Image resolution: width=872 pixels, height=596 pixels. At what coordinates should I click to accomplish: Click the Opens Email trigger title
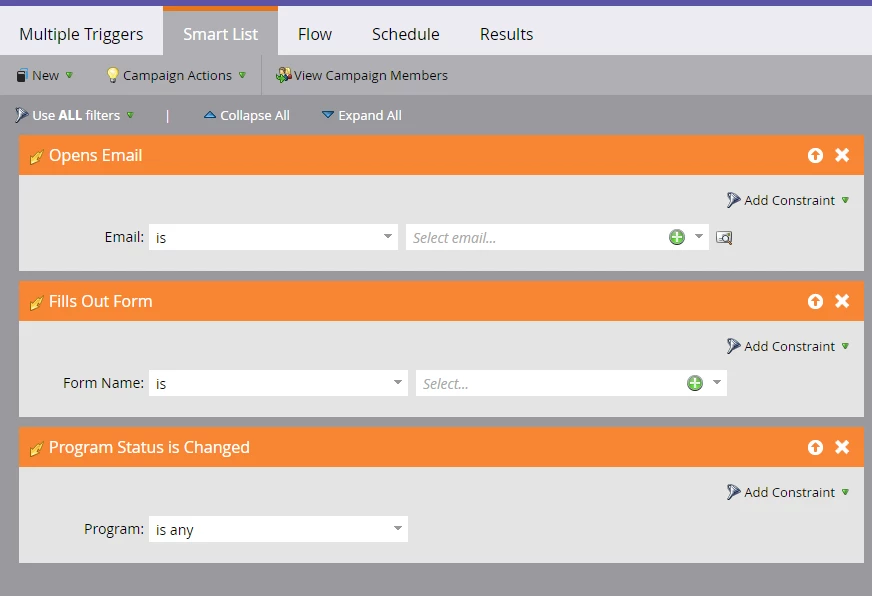96,155
